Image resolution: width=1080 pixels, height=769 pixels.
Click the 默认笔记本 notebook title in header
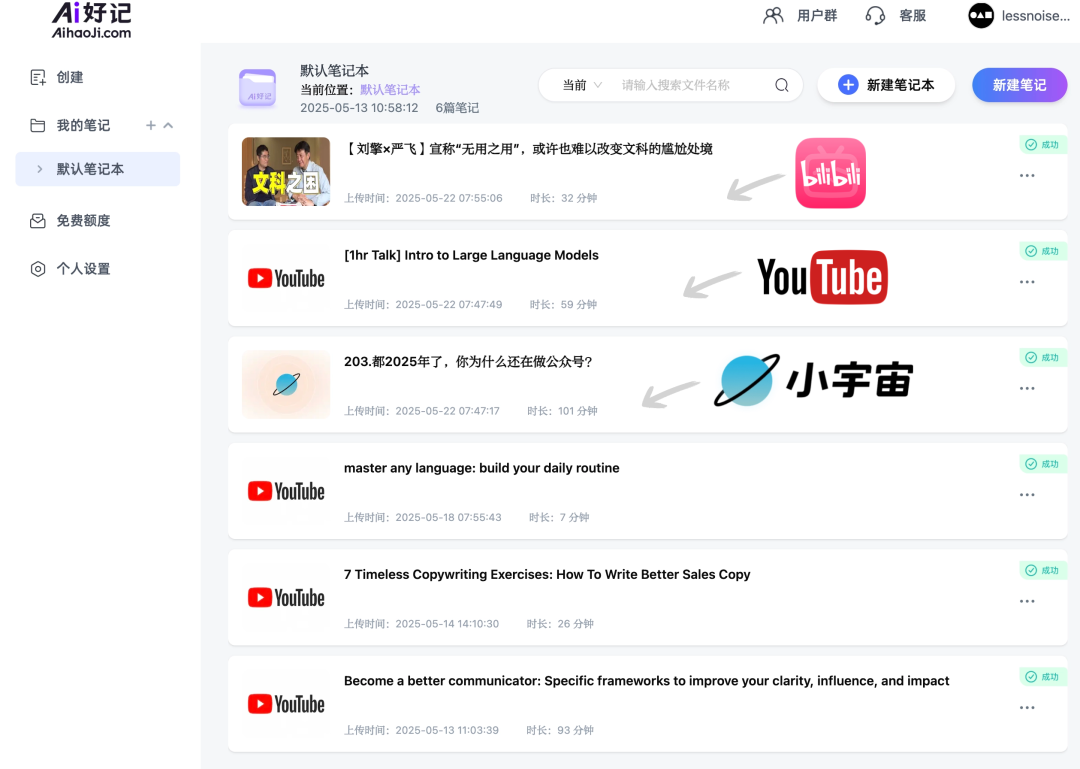click(334, 71)
